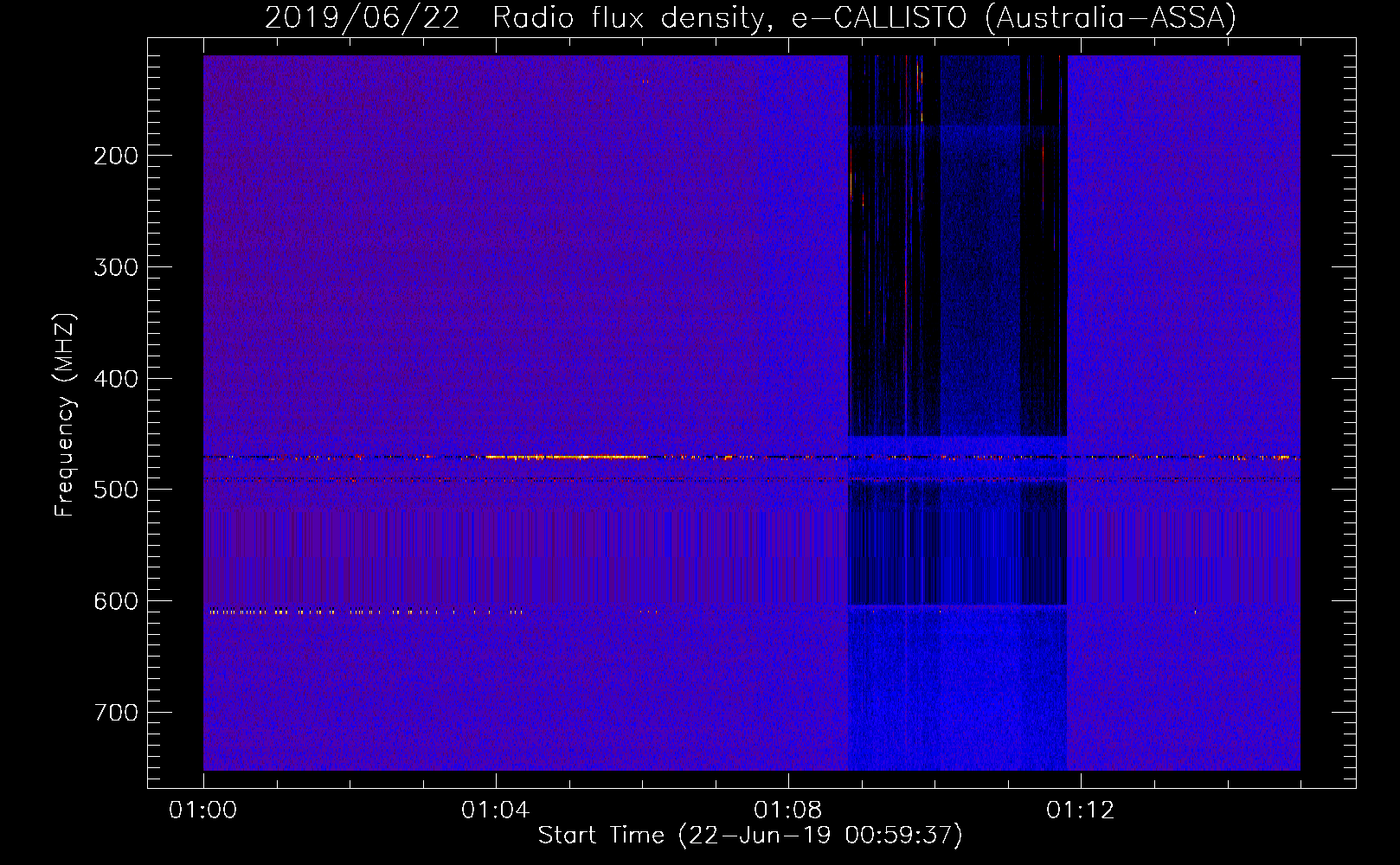
Task: Click the 'Frequency (MHZ)' axis label
Action: click(64, 415)
